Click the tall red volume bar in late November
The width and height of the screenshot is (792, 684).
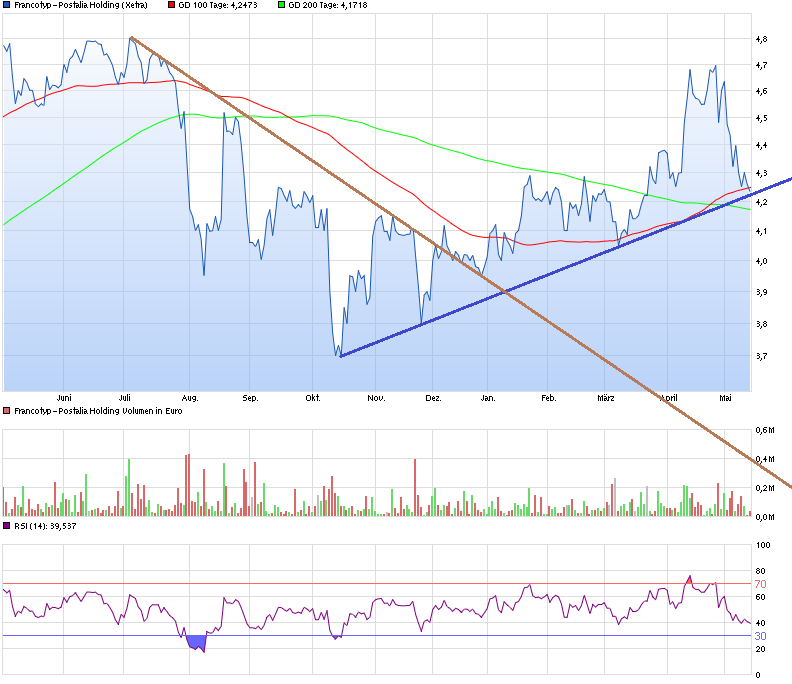(415, 487)
